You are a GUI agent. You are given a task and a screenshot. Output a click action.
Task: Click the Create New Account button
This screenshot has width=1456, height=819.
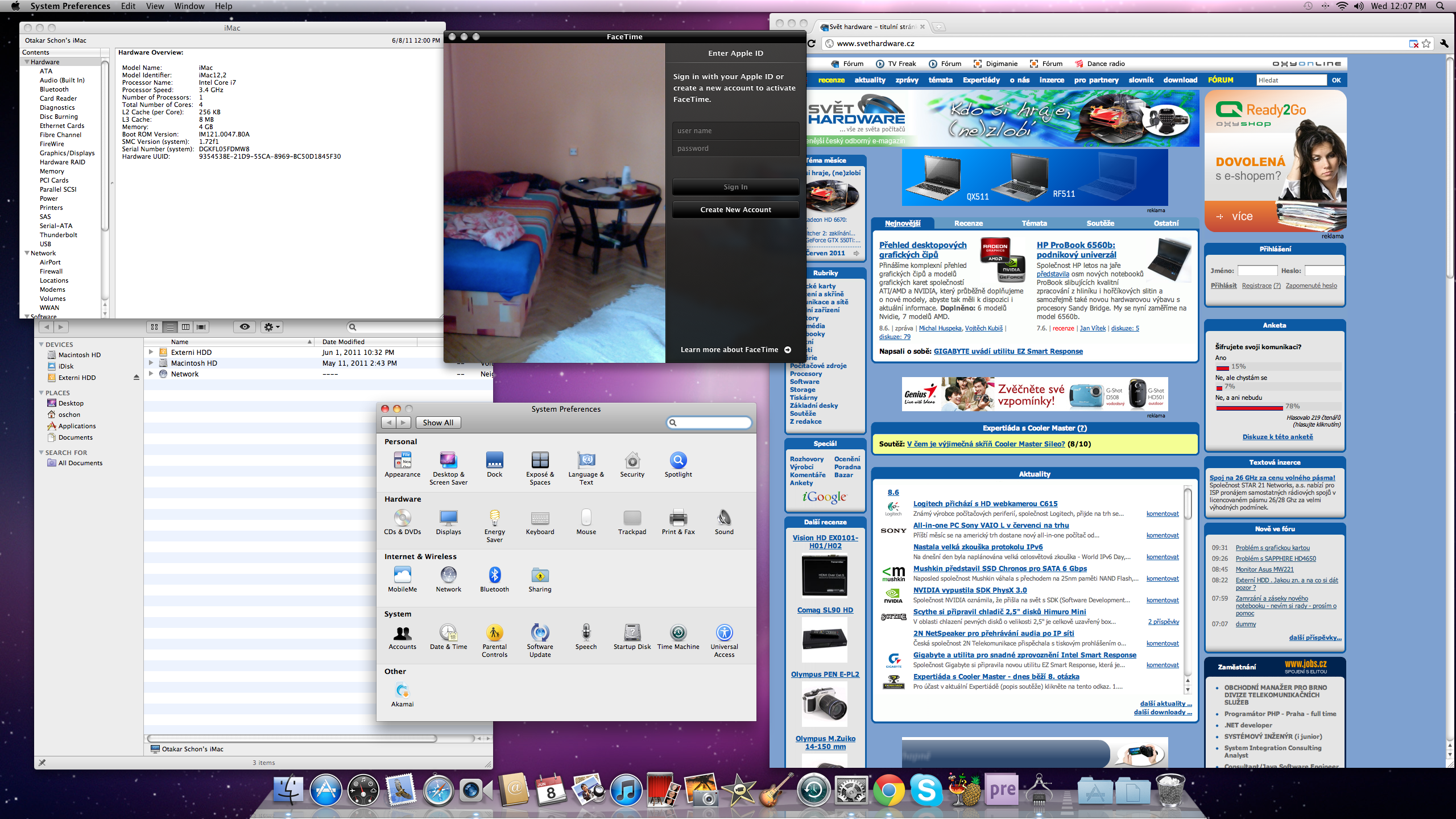tap(735, 210)
